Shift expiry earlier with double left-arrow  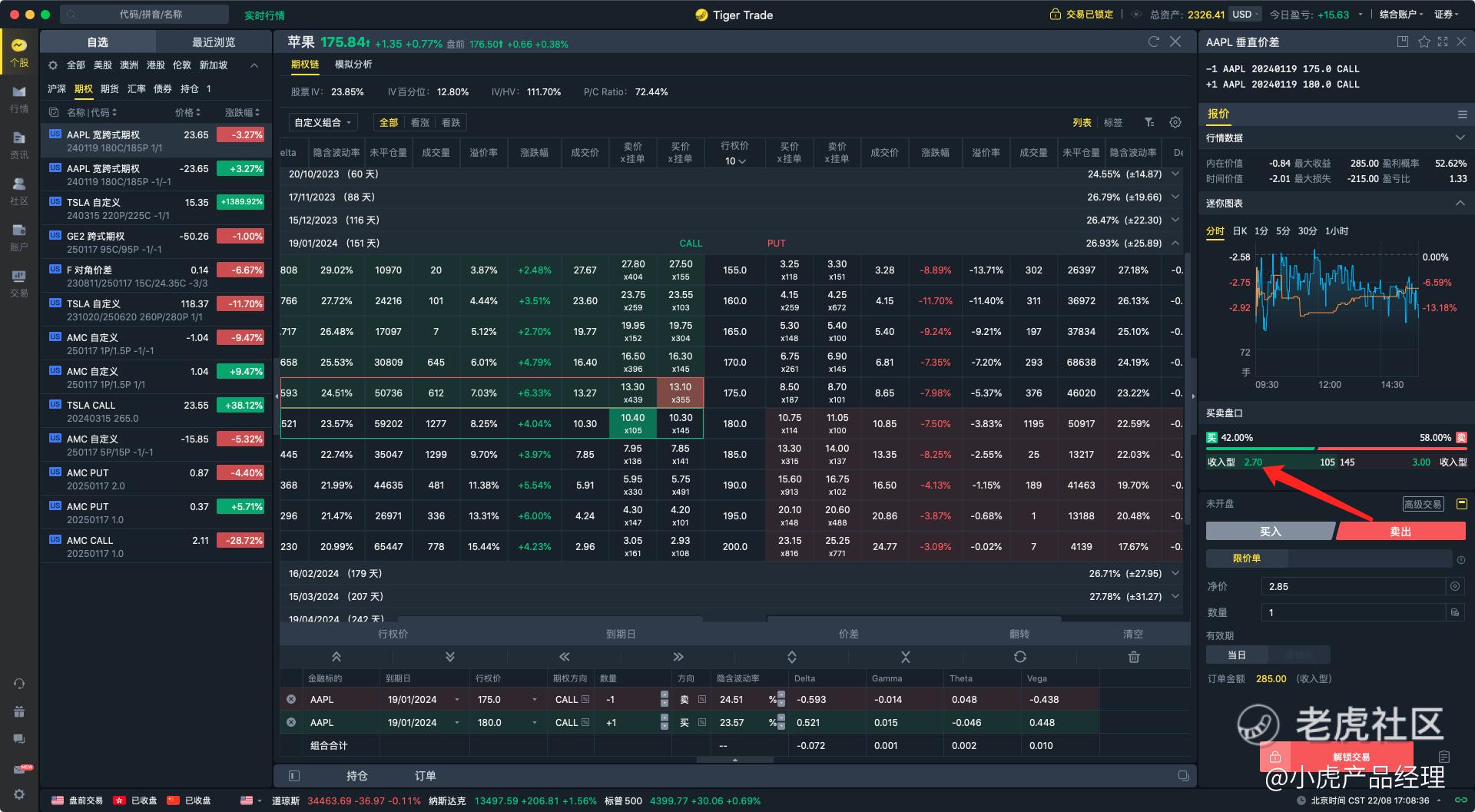pyautogui.click(x=565, y=657)
